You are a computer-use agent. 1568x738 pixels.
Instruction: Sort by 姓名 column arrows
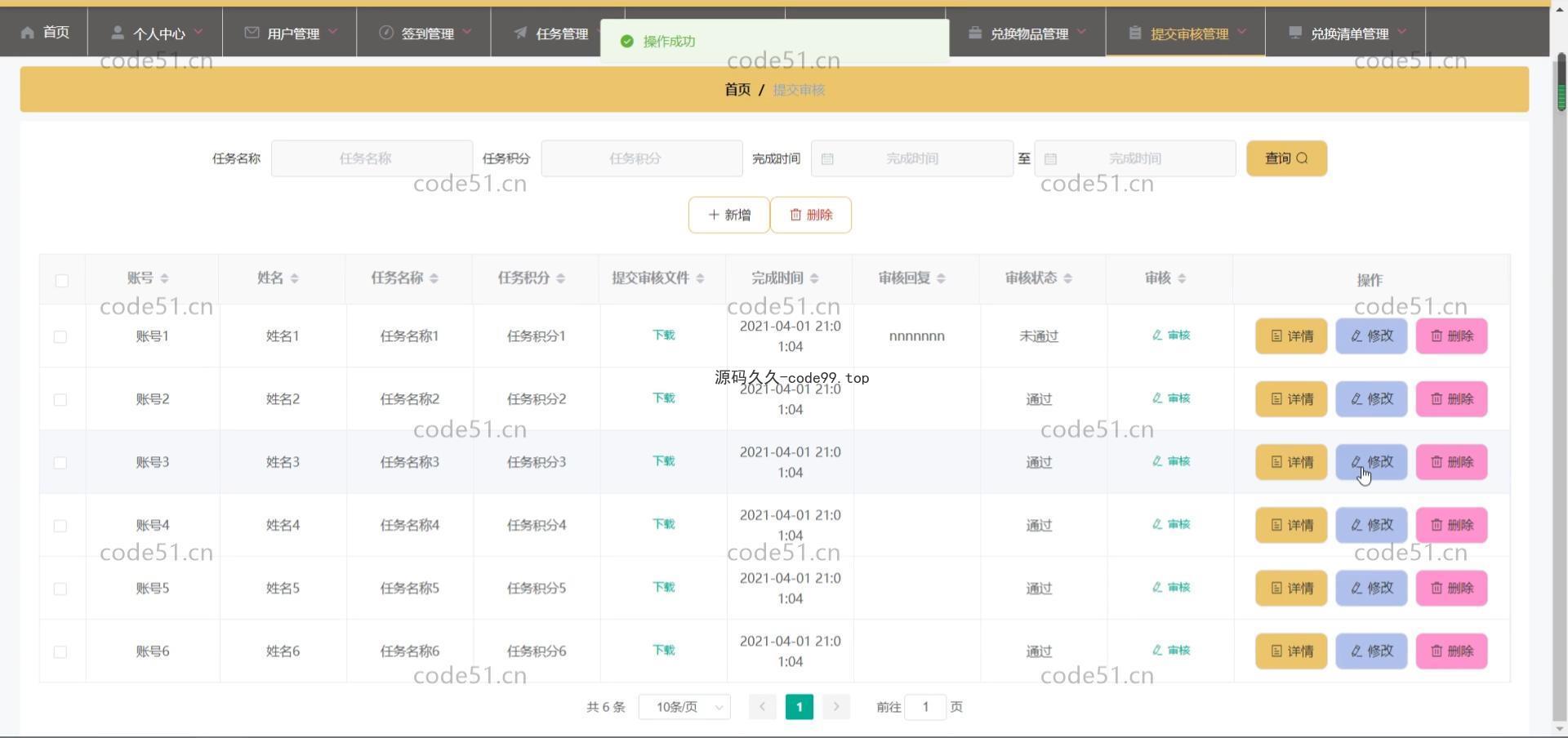(294, 278)
